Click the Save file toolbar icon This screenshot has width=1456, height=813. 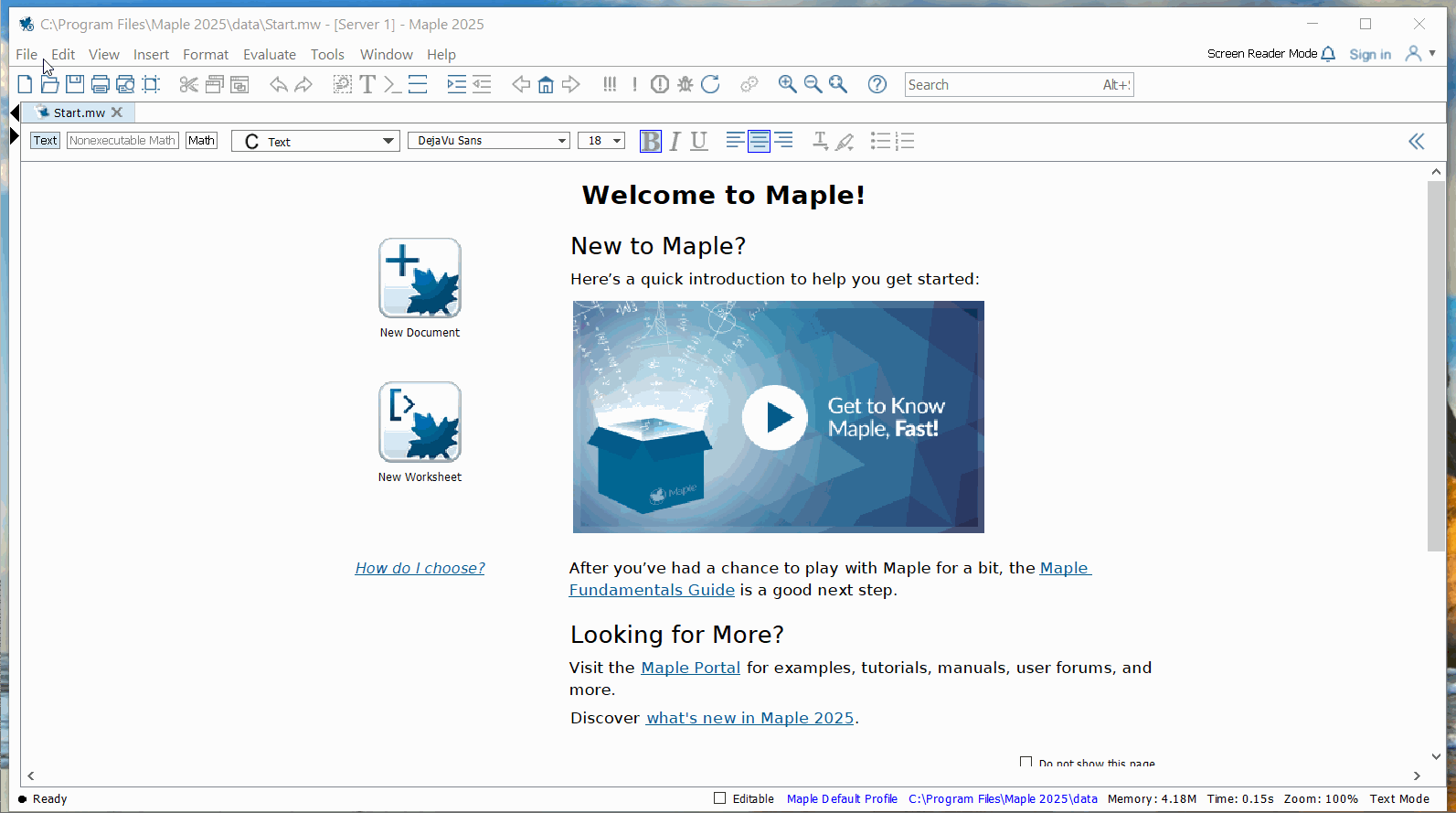coord(75,85)
